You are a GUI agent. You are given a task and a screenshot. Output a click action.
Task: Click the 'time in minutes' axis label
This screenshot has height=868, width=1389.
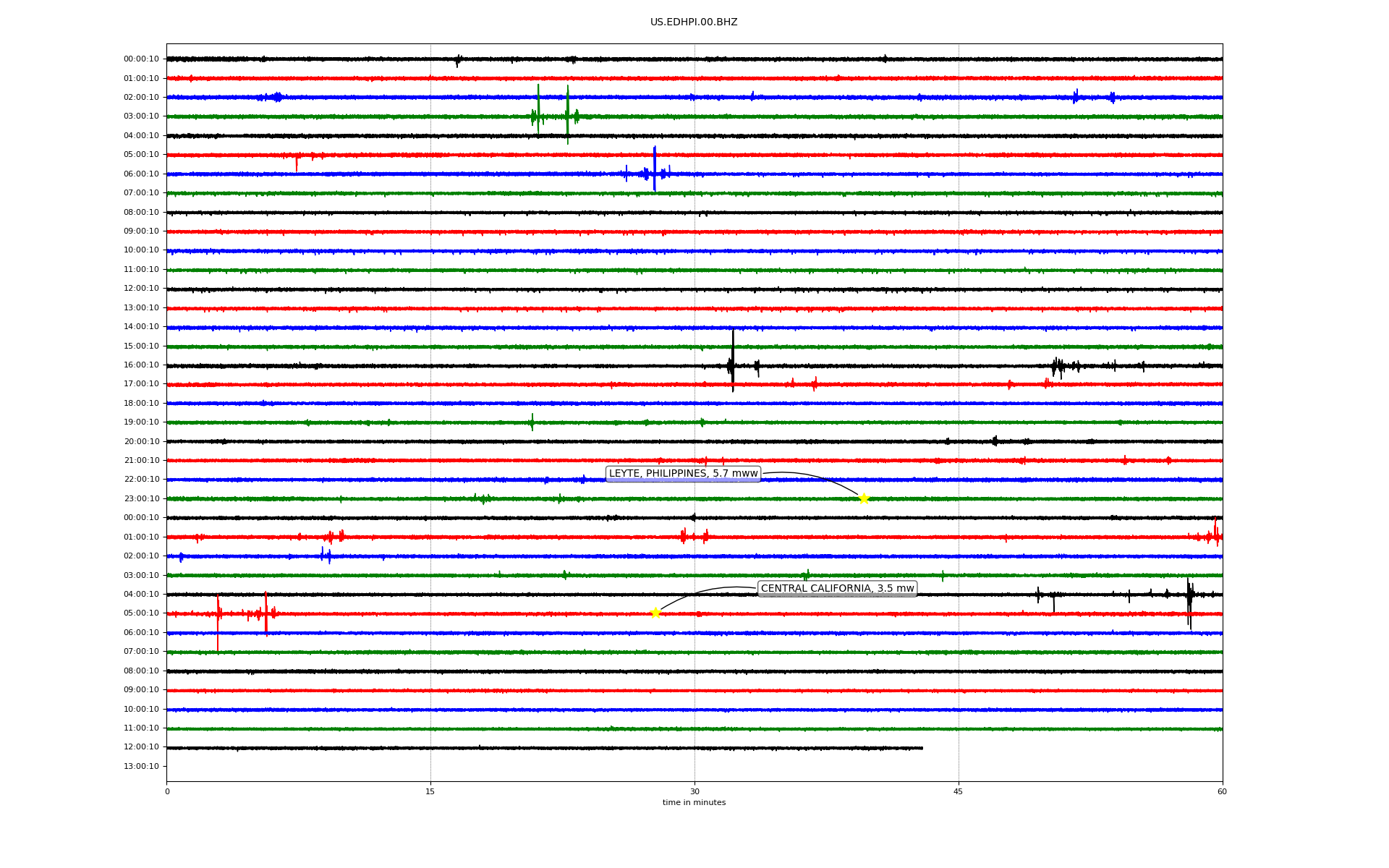coord(694,803)
